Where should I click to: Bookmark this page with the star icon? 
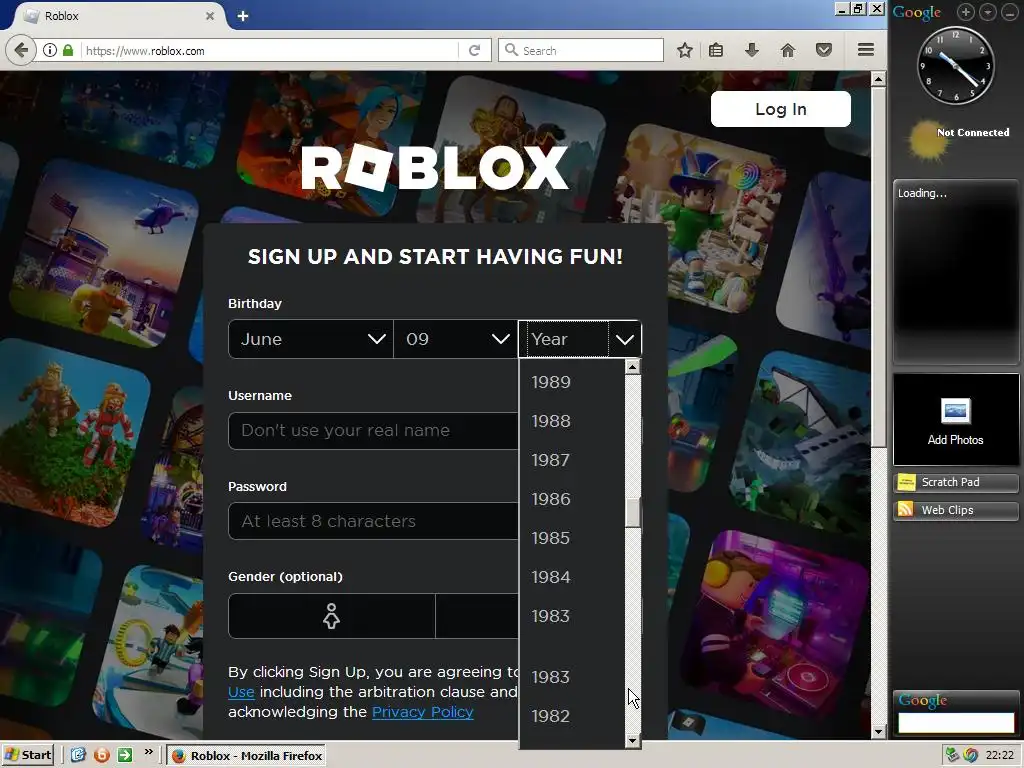coord(684,50)
